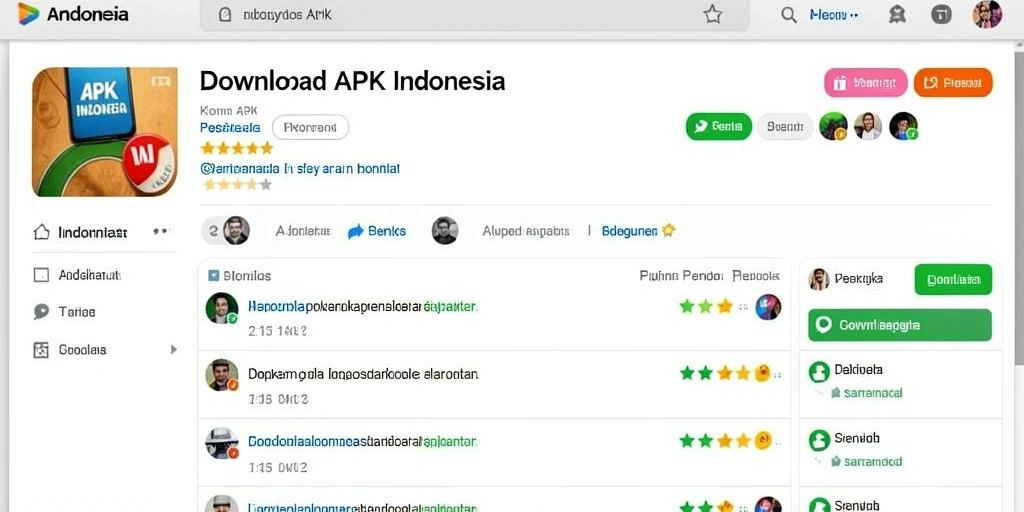Click the five gold stars rating
The height and width of the screenshot is (512, 1024).
(236, 148)
